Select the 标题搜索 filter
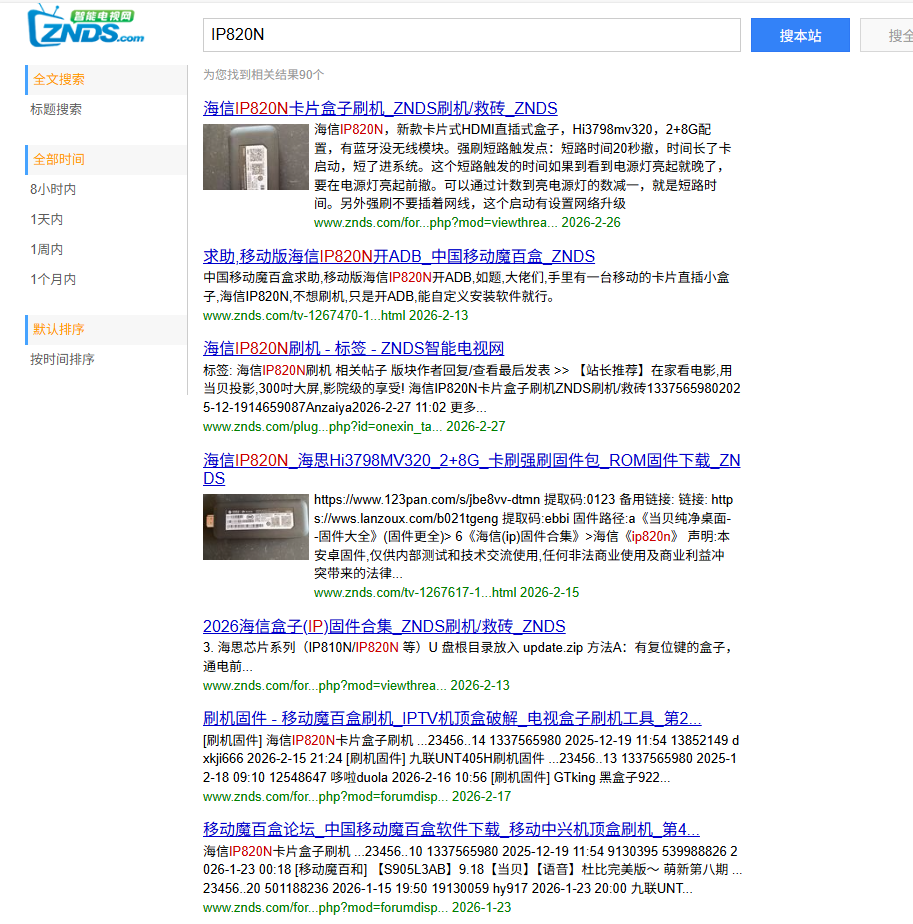This screenshot has height=924, width=913. tap(56, 109)
